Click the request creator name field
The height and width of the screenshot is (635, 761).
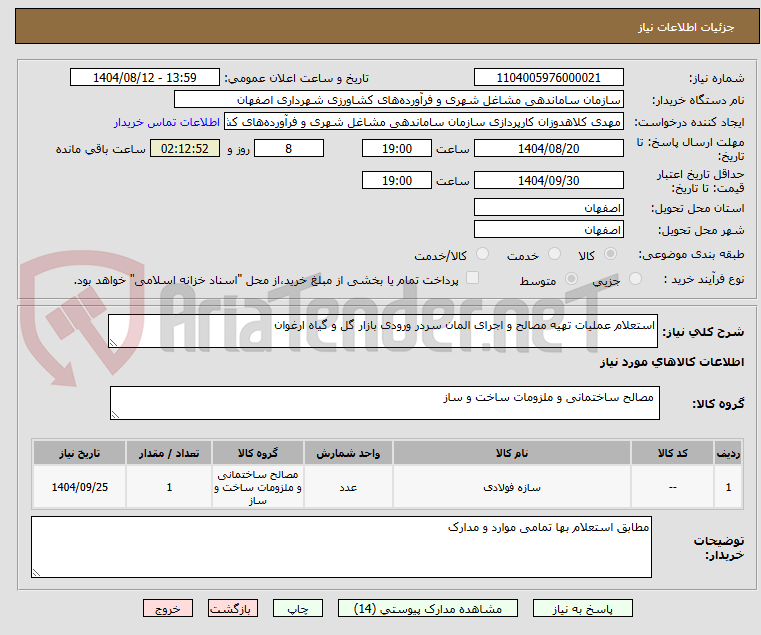[423, 122]
